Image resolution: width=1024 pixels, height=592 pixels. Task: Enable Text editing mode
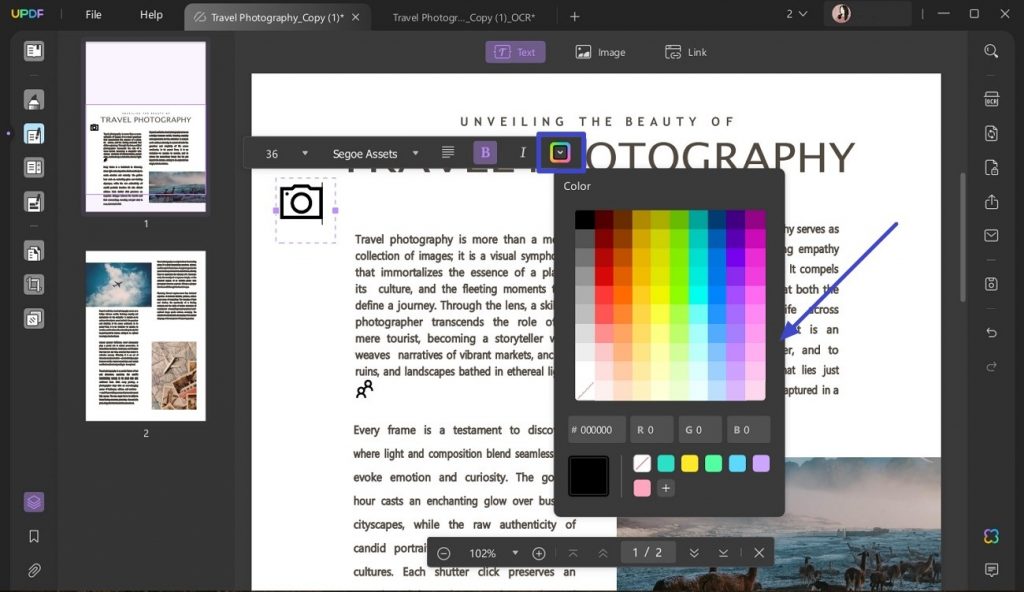pos(515,52)
